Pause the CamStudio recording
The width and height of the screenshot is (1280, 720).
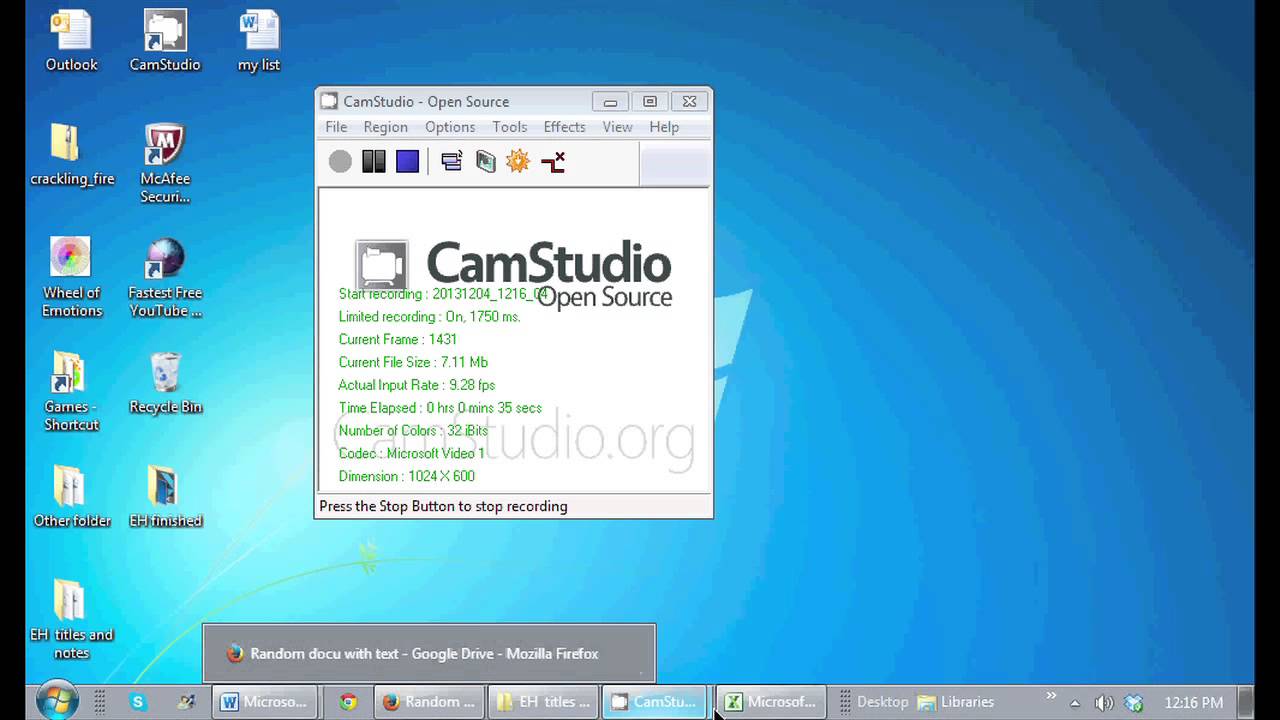click(374, 161)
